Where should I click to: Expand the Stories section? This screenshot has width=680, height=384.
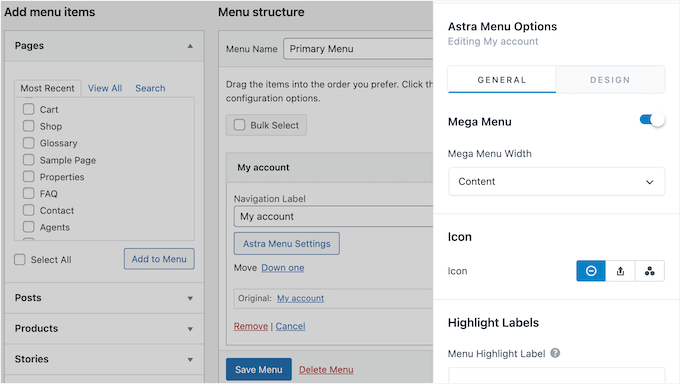tap(104, 359)
